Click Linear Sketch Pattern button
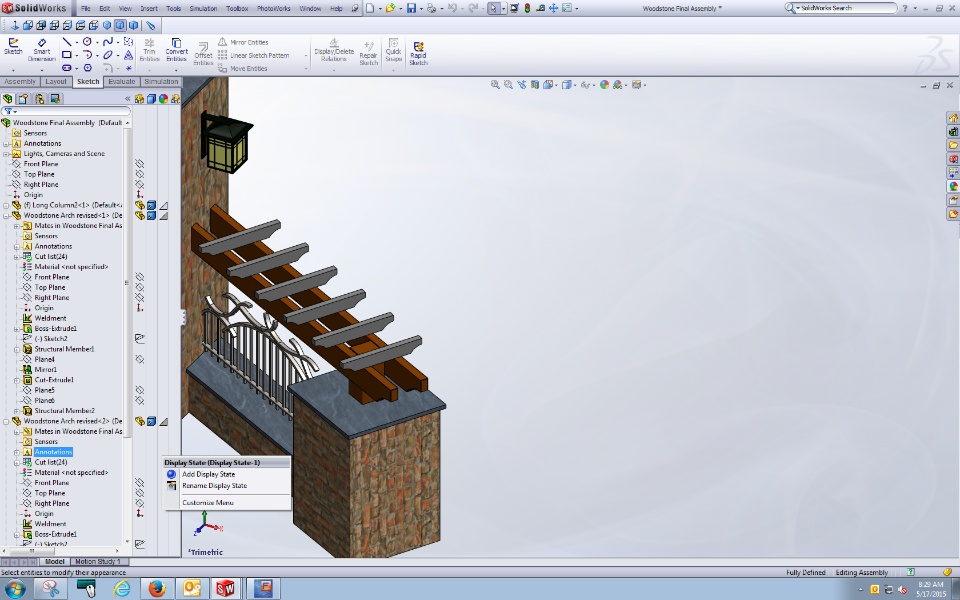Image resolution: width=960 pixels, height=600 pixels. (253, 56)
